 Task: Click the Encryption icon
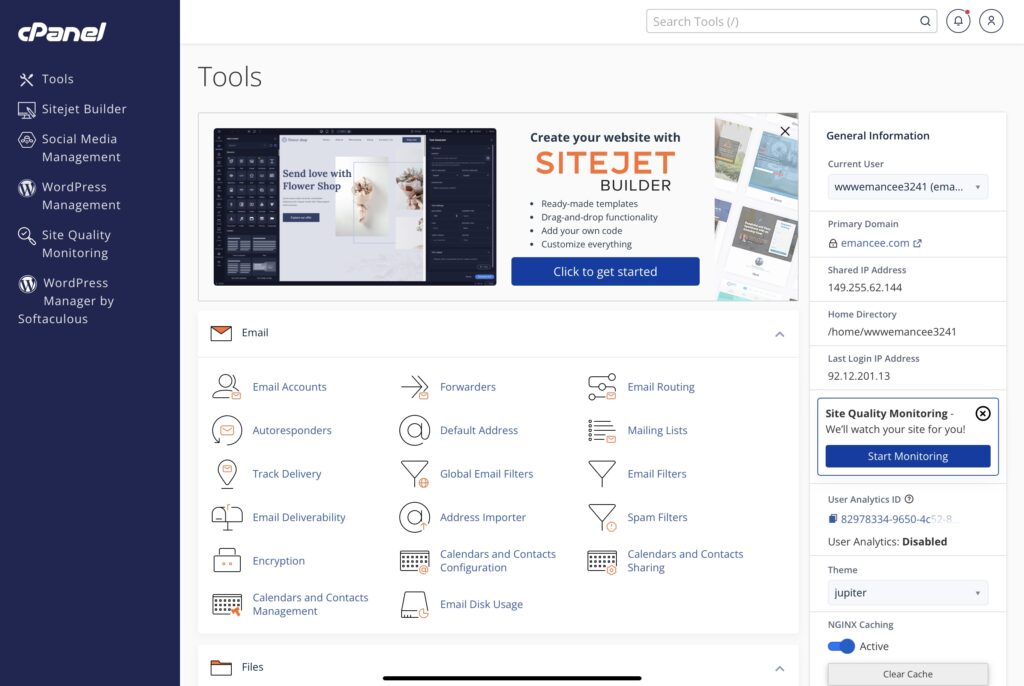pyautogui.click(x=227, y=561)
